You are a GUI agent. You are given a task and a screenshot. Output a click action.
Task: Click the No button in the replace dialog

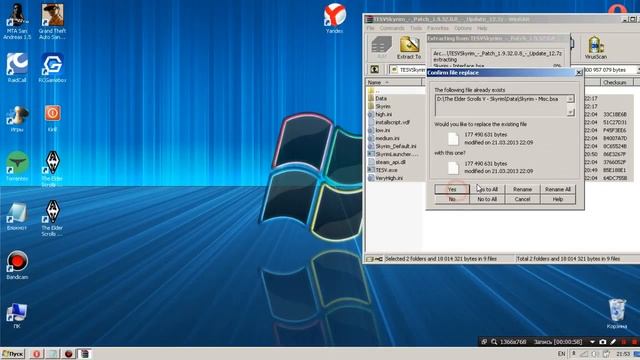pos(452,199)
